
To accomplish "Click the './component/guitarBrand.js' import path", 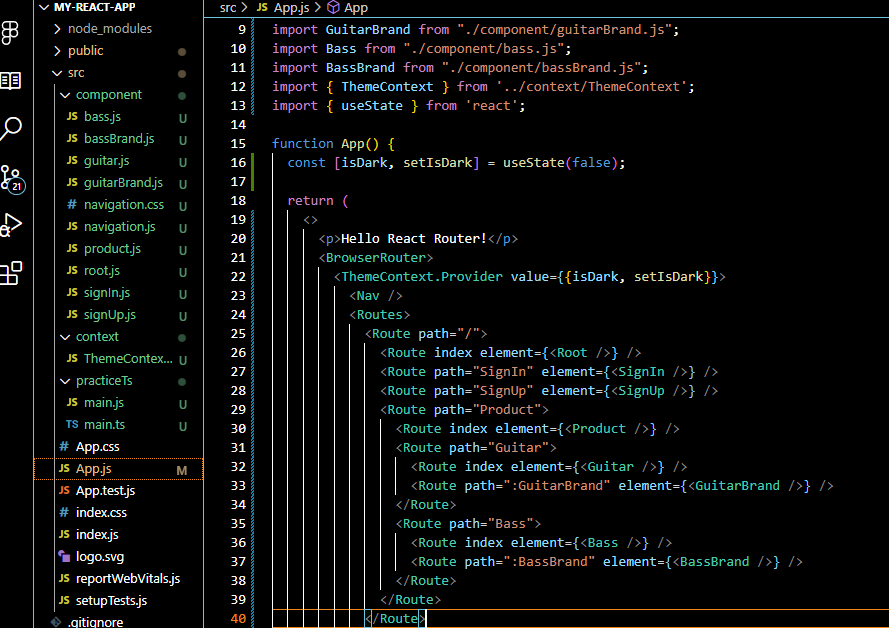I will coord(565,30).
